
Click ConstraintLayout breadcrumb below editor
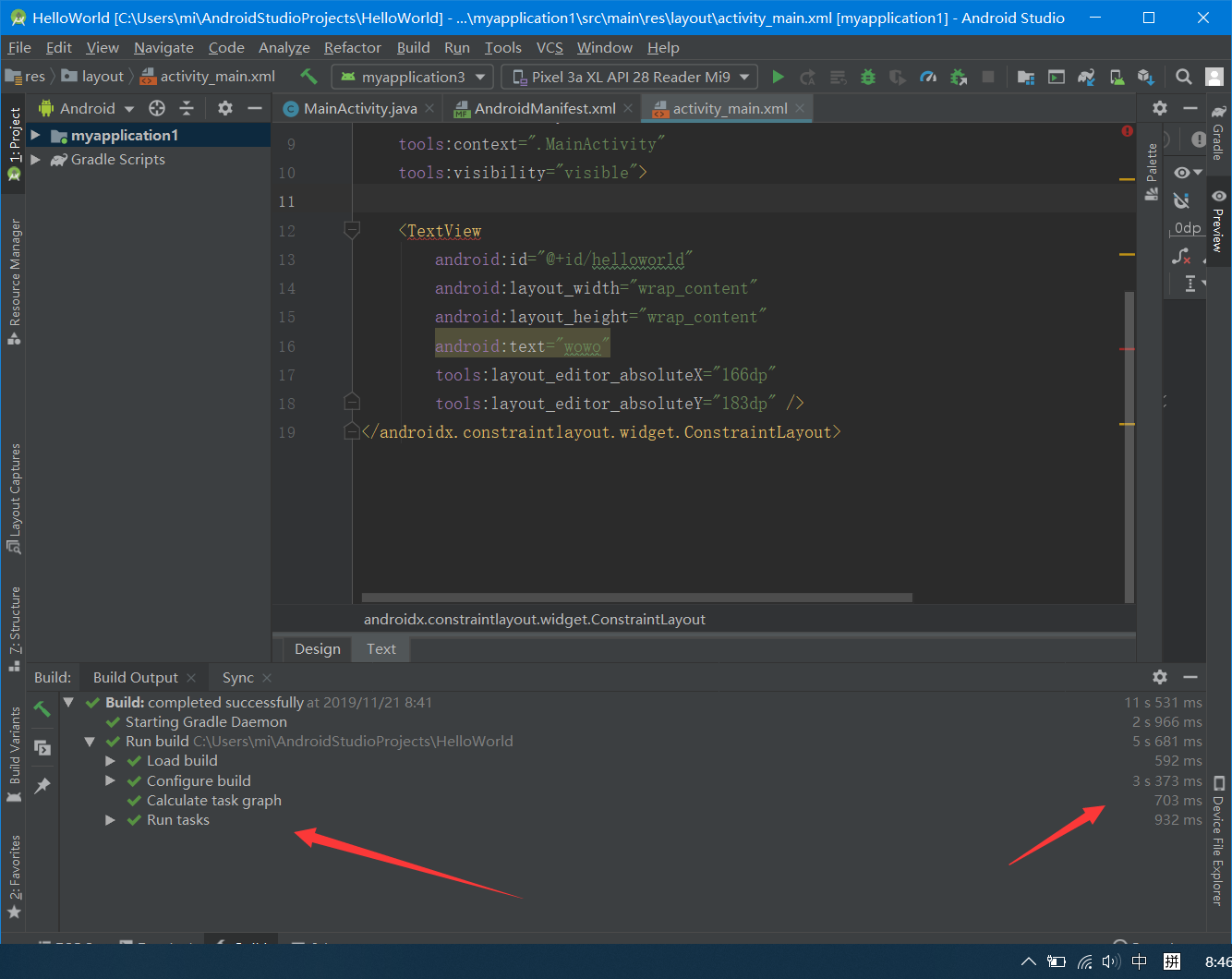click(x=535, y=619)
